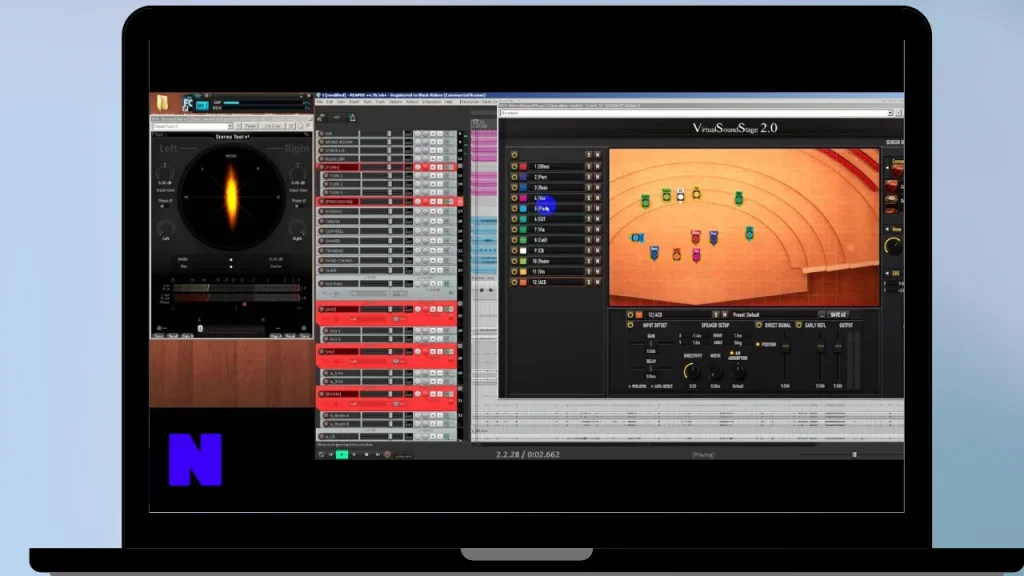The image size is (1024, 576).
Task: Click the orange color swatch of 12 ACG
Action: pyautogui.click(x=522, y=282)
